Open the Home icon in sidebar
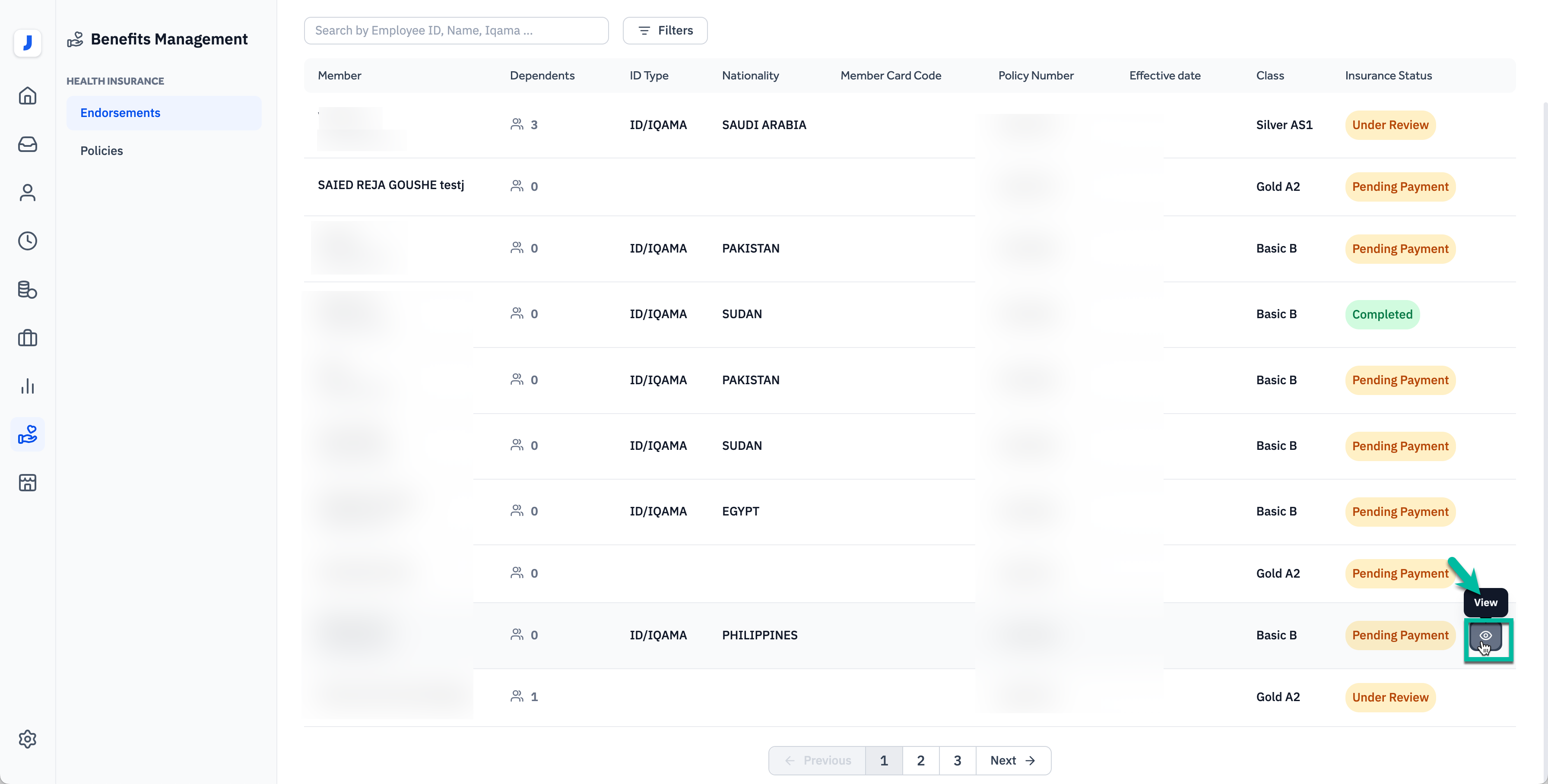1548x784 pixels. coord(28,95)
